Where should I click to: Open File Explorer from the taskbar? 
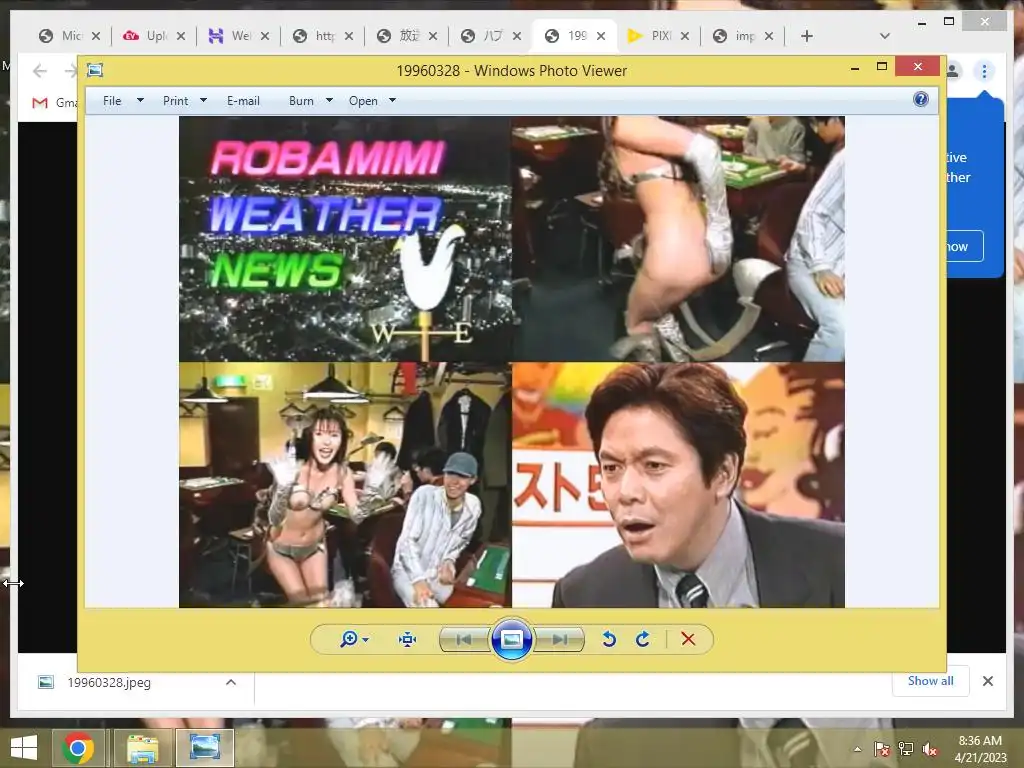pos(142,748)
